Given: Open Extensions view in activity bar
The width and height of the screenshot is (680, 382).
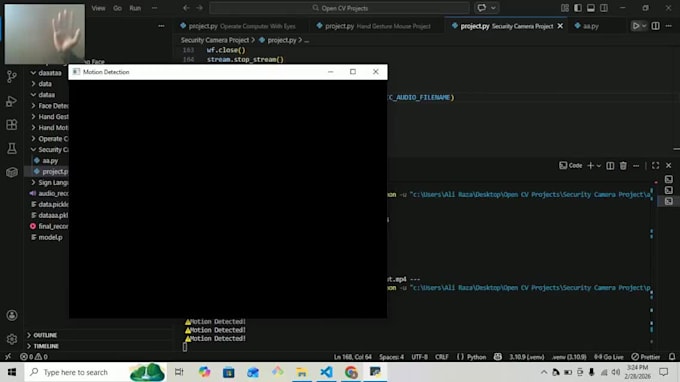Looking at the screenshot, I should click(12, 125).
